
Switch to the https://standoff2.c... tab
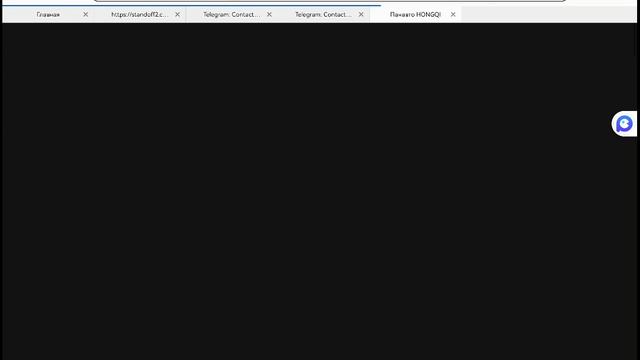[140, 15]
